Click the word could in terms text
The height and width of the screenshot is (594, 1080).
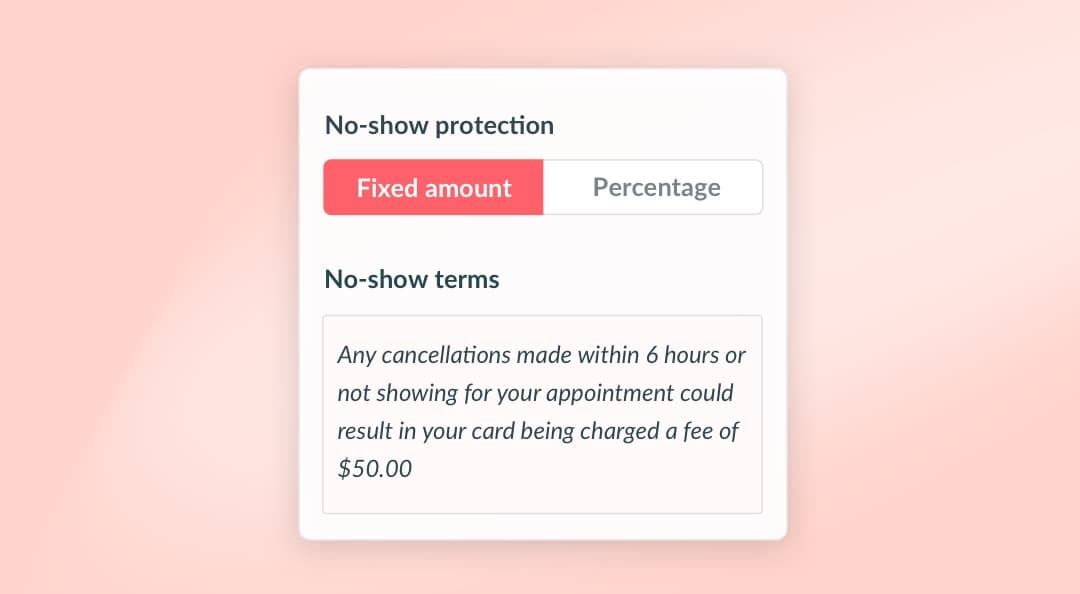coord(707,393)
